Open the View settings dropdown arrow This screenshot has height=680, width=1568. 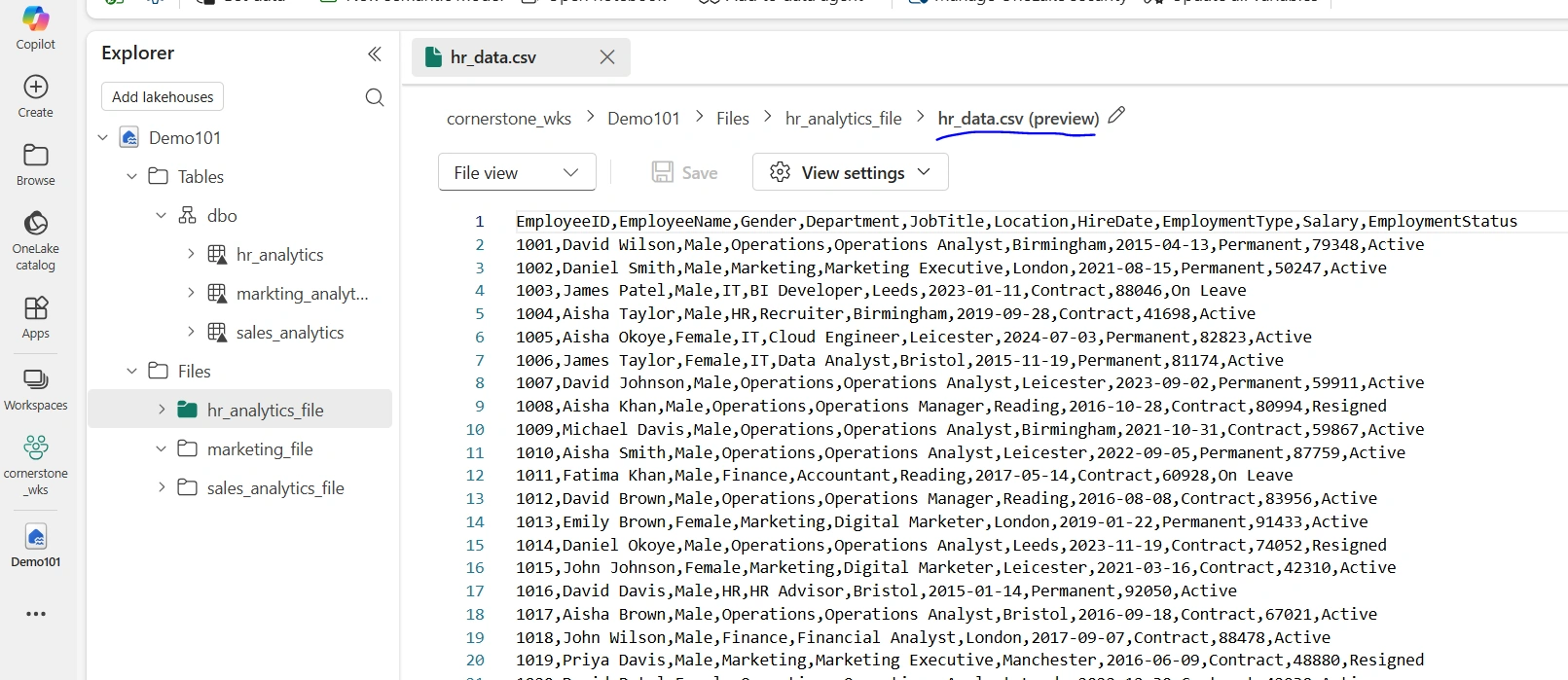(924, 172)
